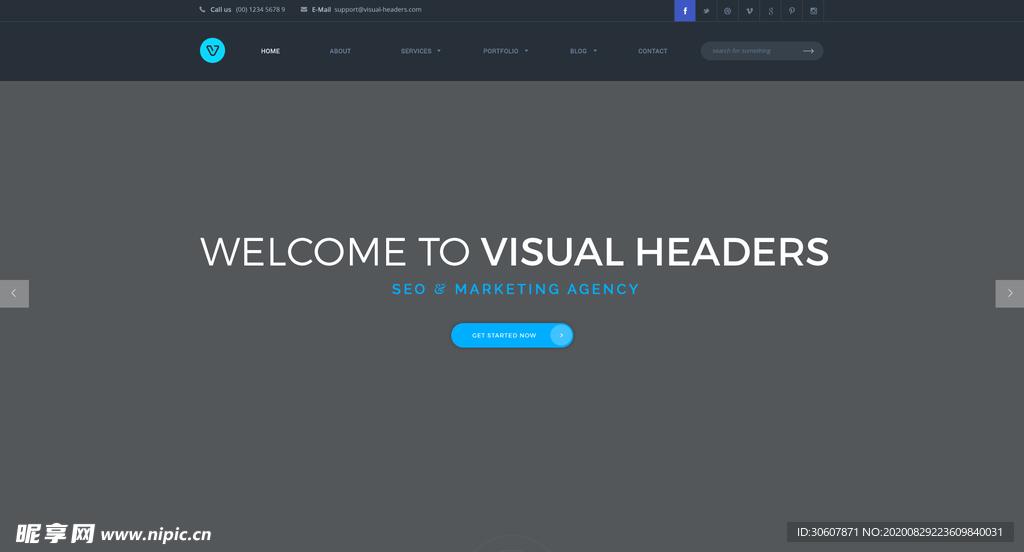Click the Facebook social icon
Image resolution: width=1024 pixels, height=552 pixels.
[685, 11]
